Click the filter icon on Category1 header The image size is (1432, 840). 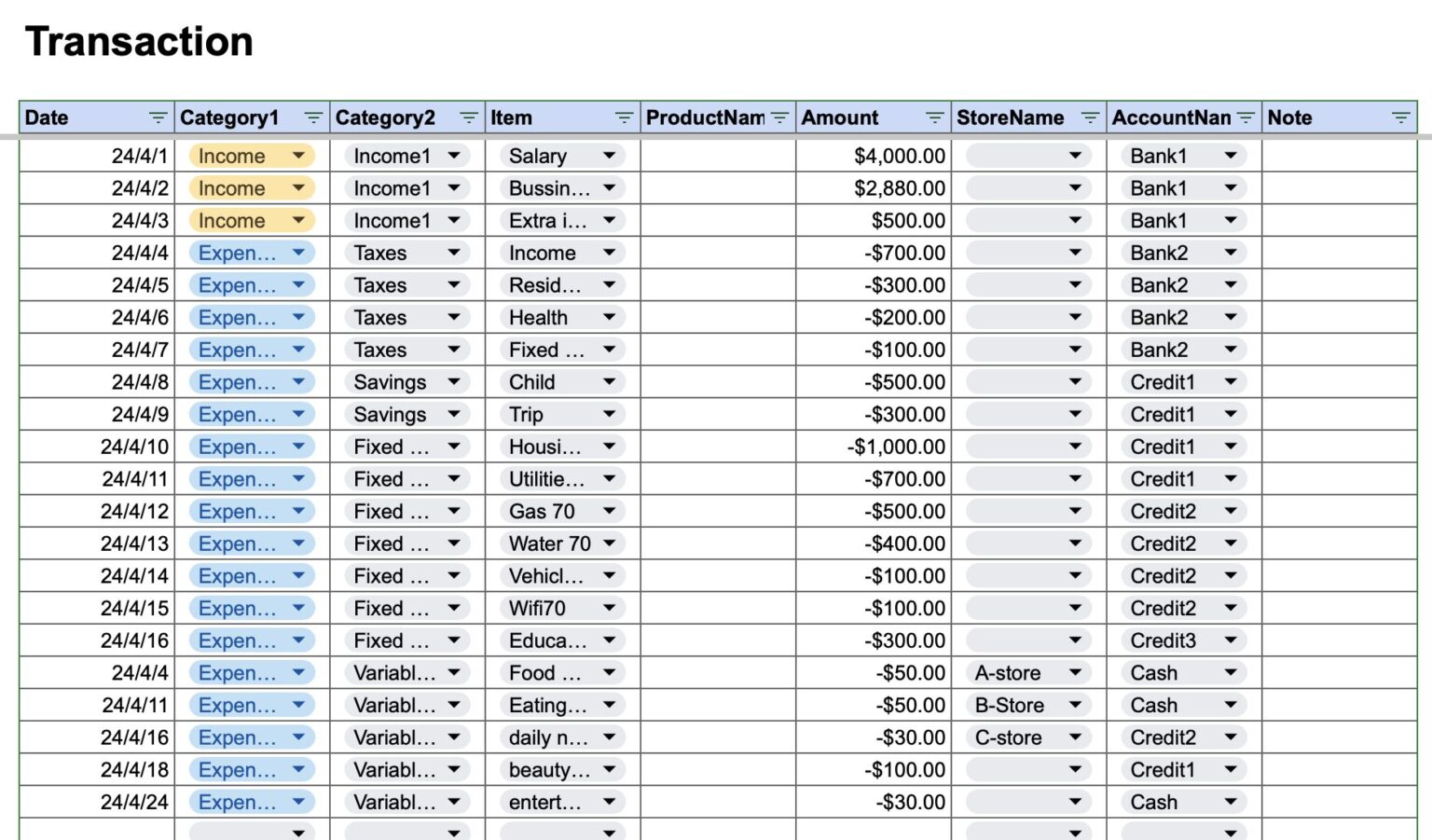pos(312,117)
